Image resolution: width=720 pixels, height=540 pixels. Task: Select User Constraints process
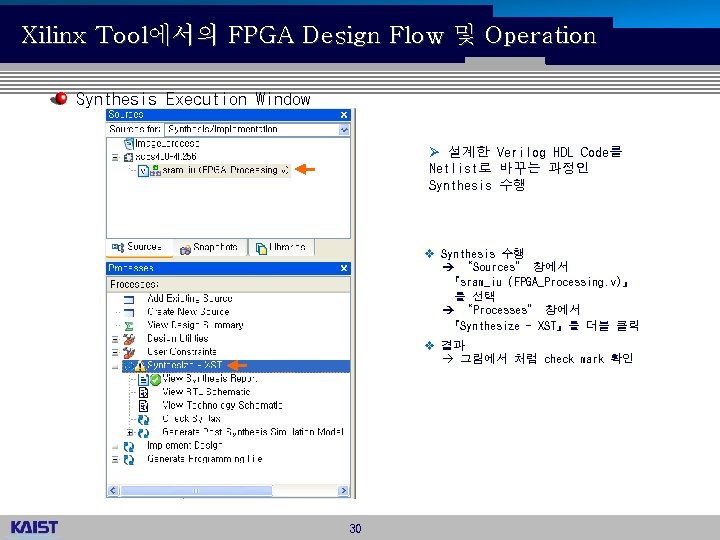point(182,352)
